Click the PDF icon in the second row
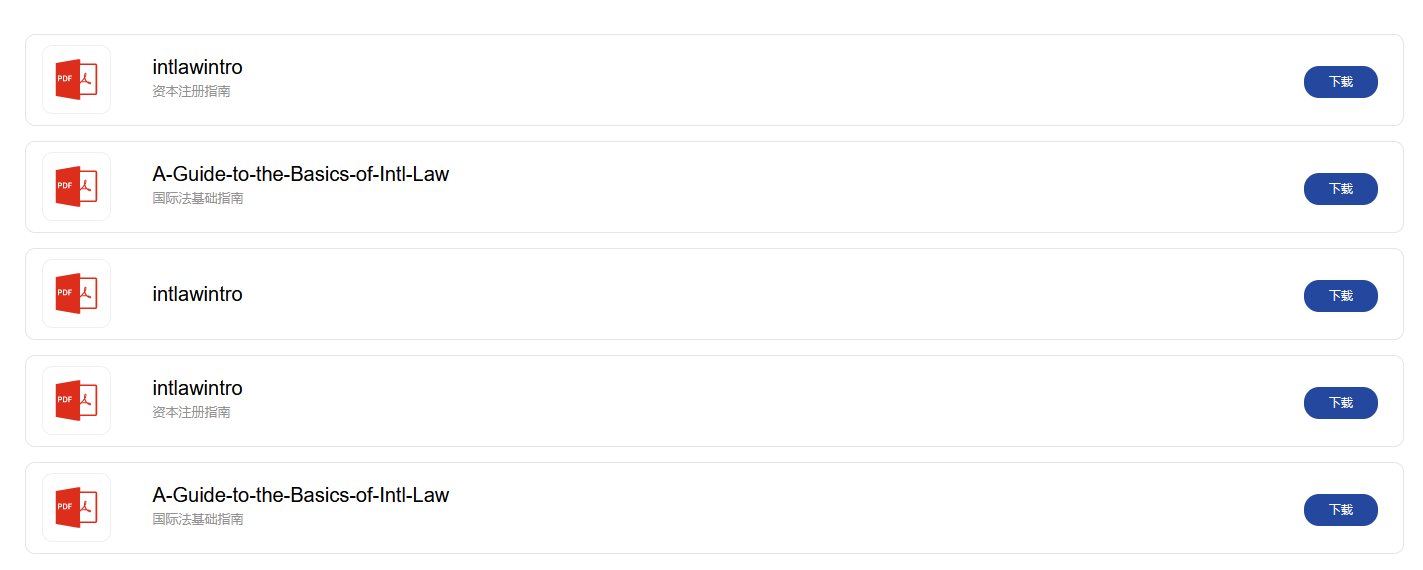The width and height of the screenshot is (1423, 570). click(x=76, y=186)
